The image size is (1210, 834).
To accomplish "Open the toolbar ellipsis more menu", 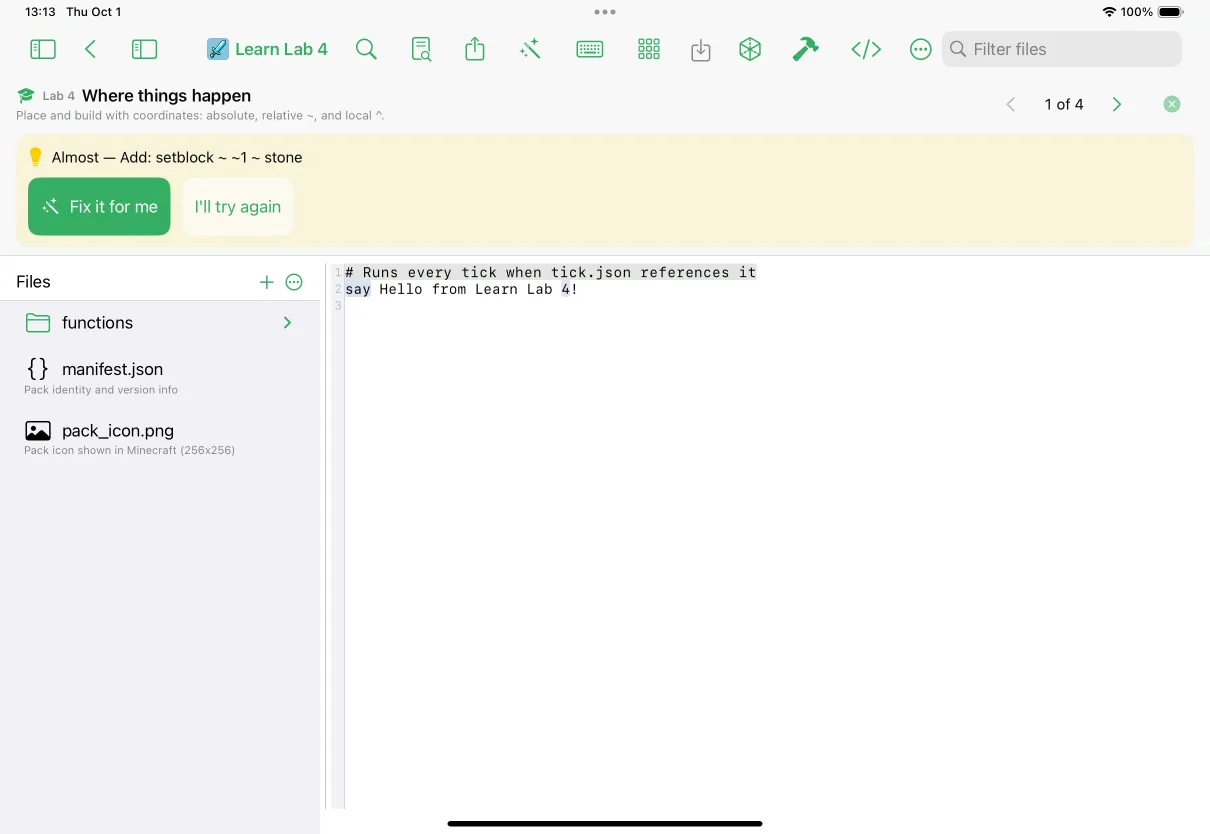I will [x=921, y=49].
